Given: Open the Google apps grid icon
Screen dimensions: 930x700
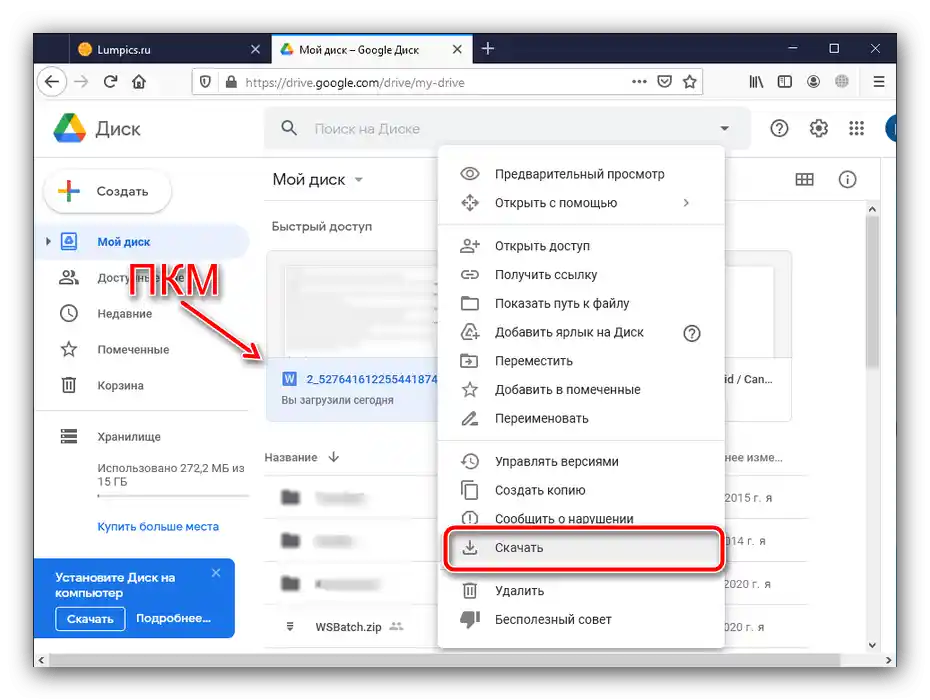Looking at the screenshot, I should pos(856,128).
